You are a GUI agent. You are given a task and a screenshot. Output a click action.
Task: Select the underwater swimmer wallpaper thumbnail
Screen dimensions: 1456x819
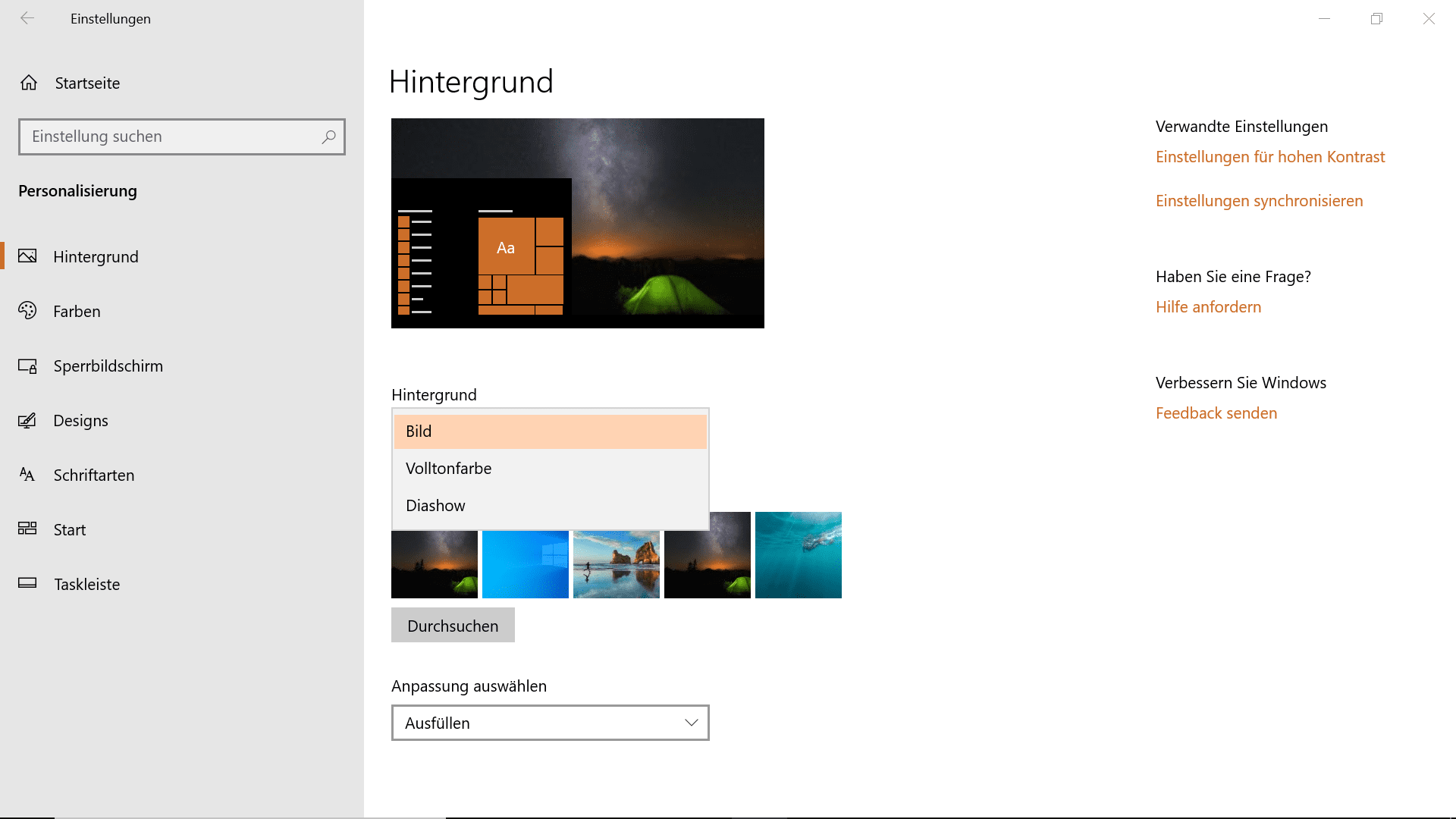(799, 555)
